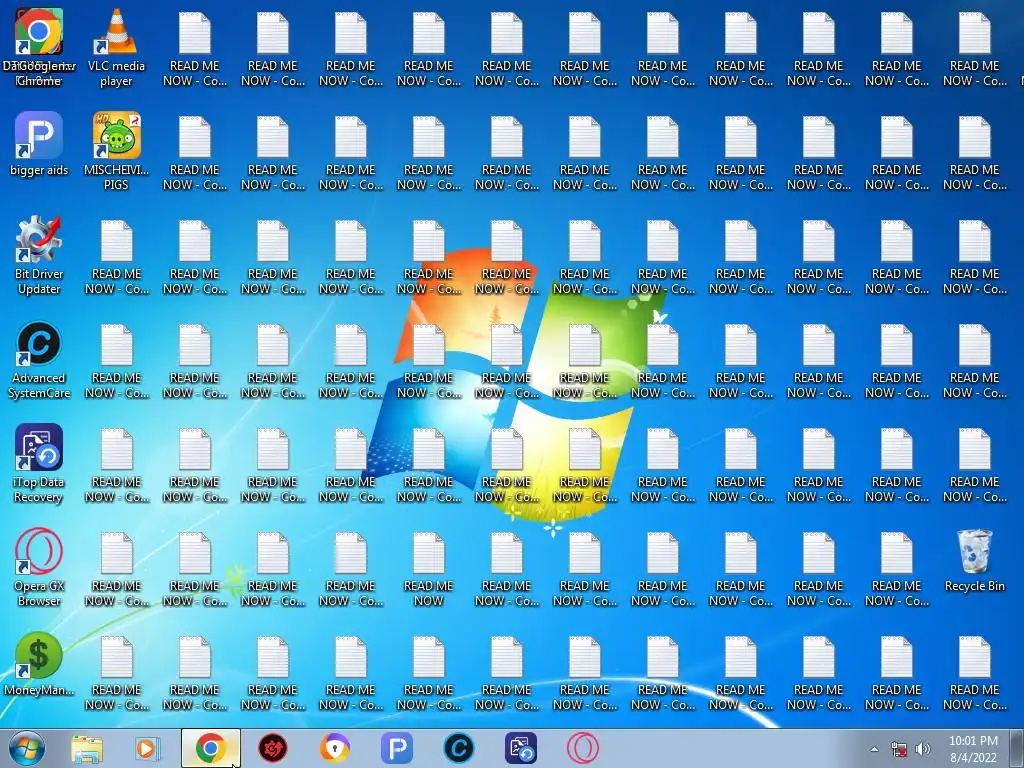Launch Advanced SystemCare from the taskbar
This screenshot has height=768, width=1024.
coord(458,748)
